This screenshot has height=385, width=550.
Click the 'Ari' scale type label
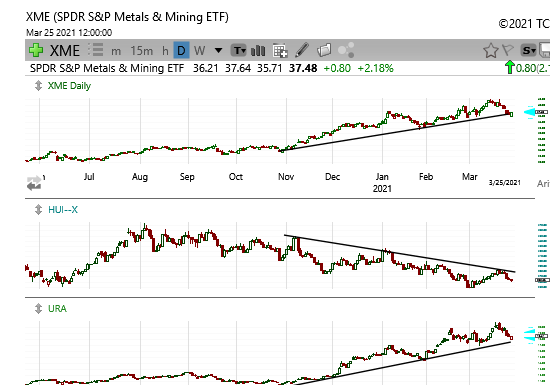pos(543,183)
